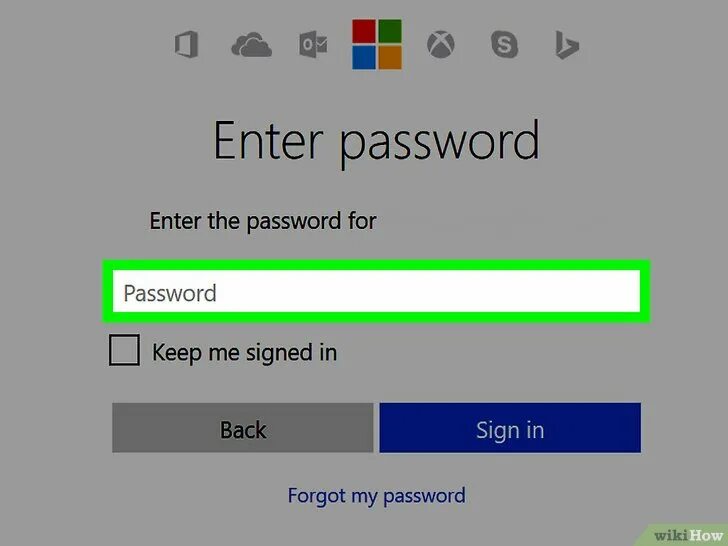This screenshot has height=546, width=728.
Task: Open the Office icon in the top row
Action: coord(187,45)
